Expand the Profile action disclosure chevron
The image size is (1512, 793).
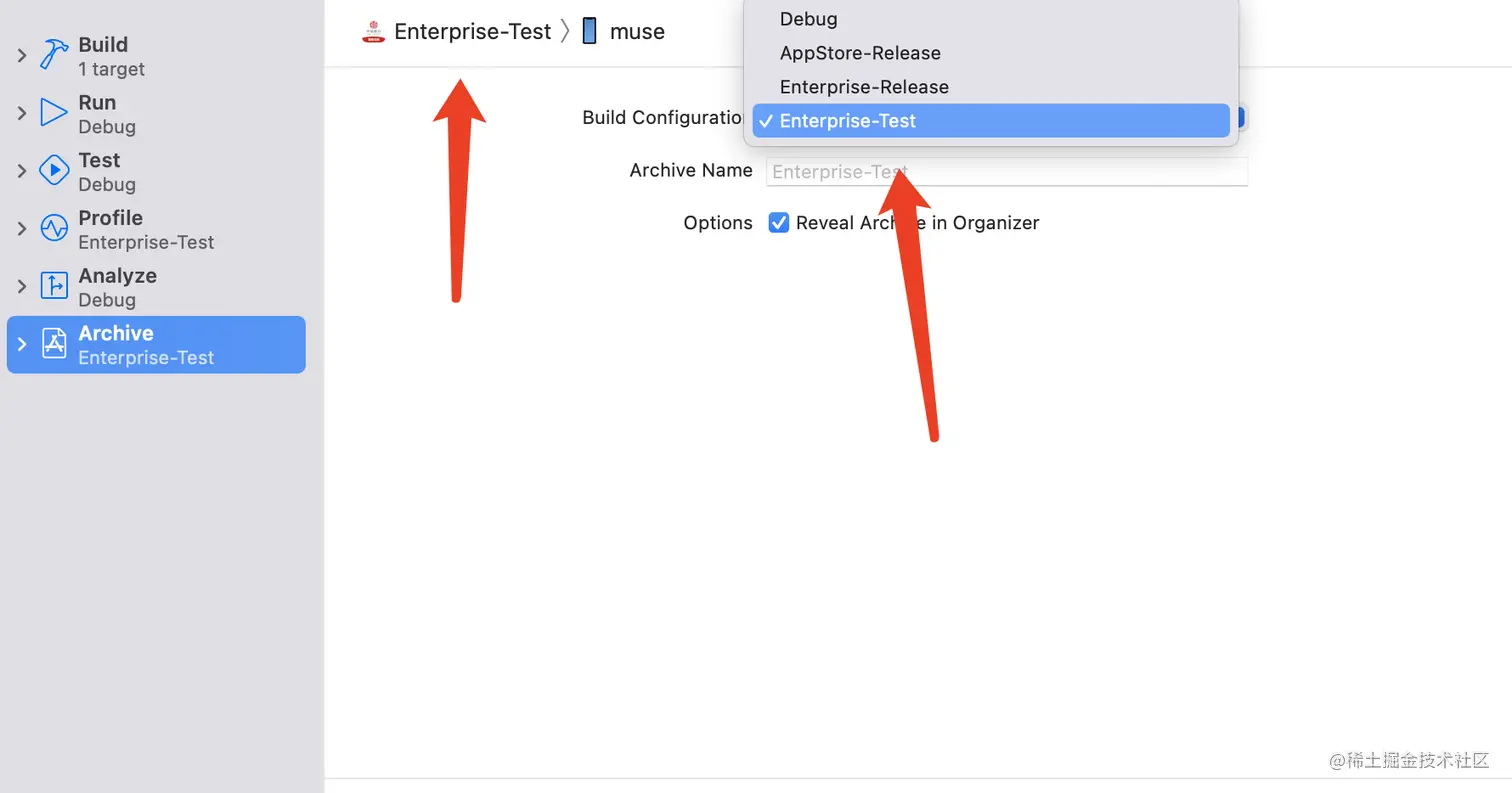click(x=21, y=229)
